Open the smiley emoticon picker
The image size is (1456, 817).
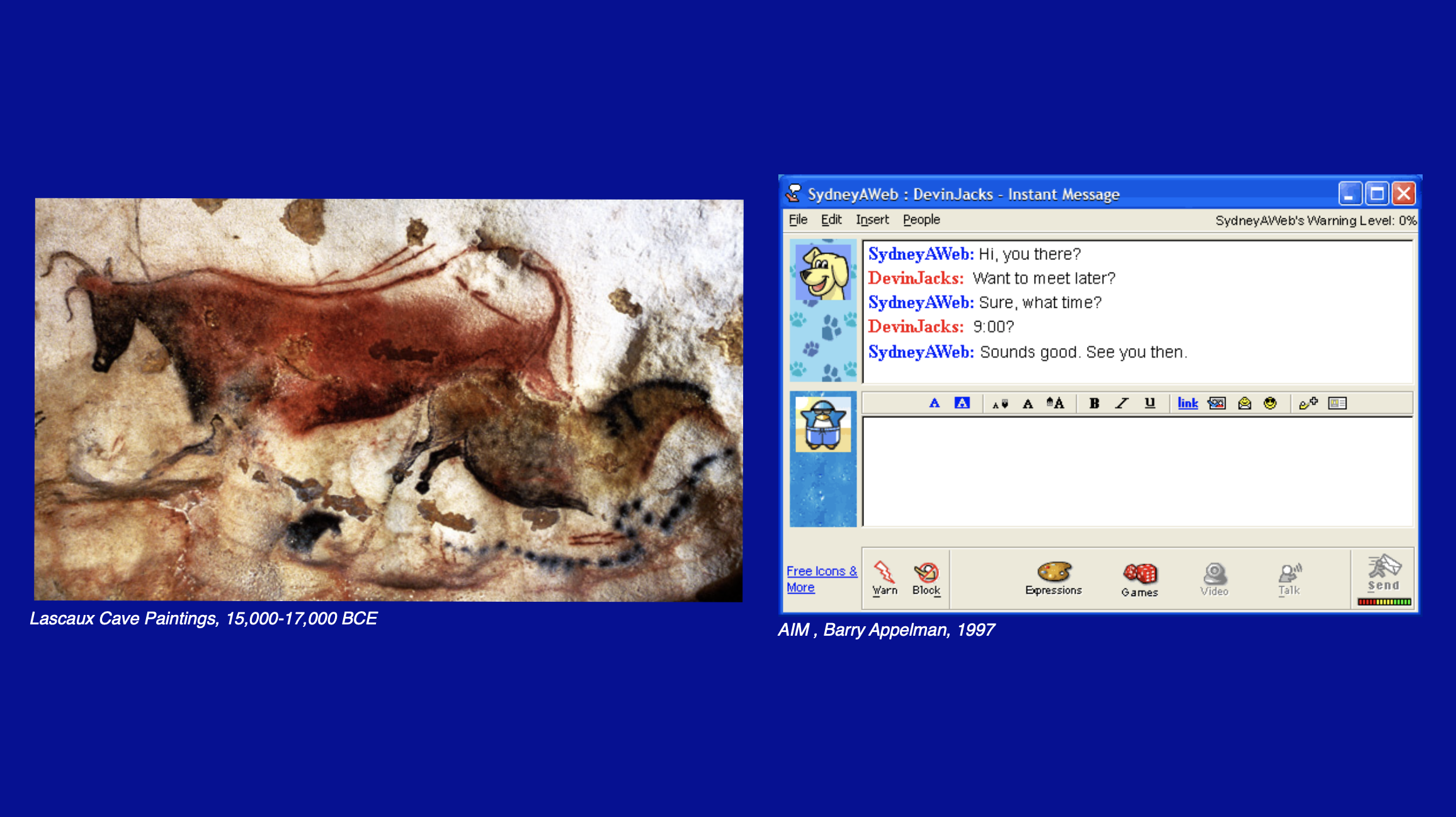click(x=1270, y=403)
